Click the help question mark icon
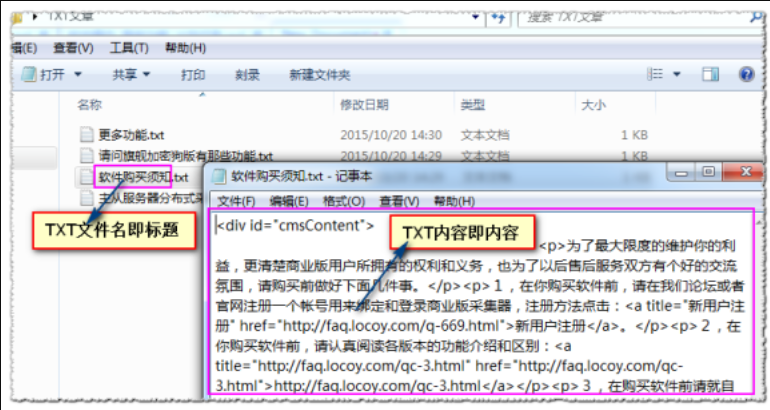The image size is (770, 410). point(746,75)
